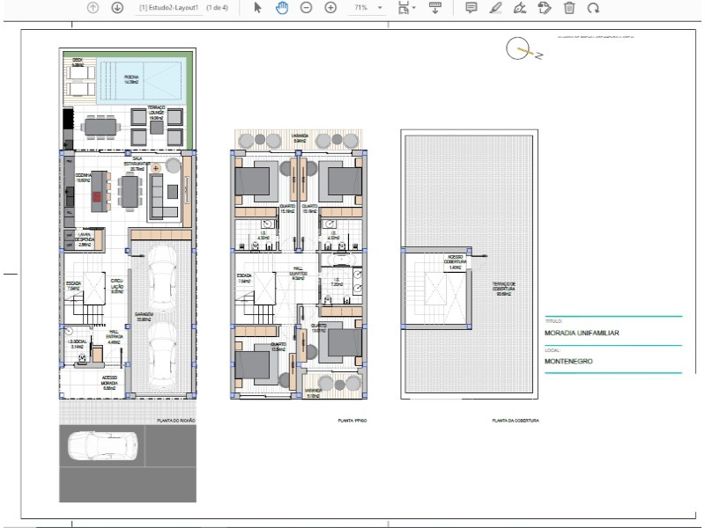705x528 pixels.
Task: Toggle the scrolling mode keyboard-style icon
Action: (435, 7)
